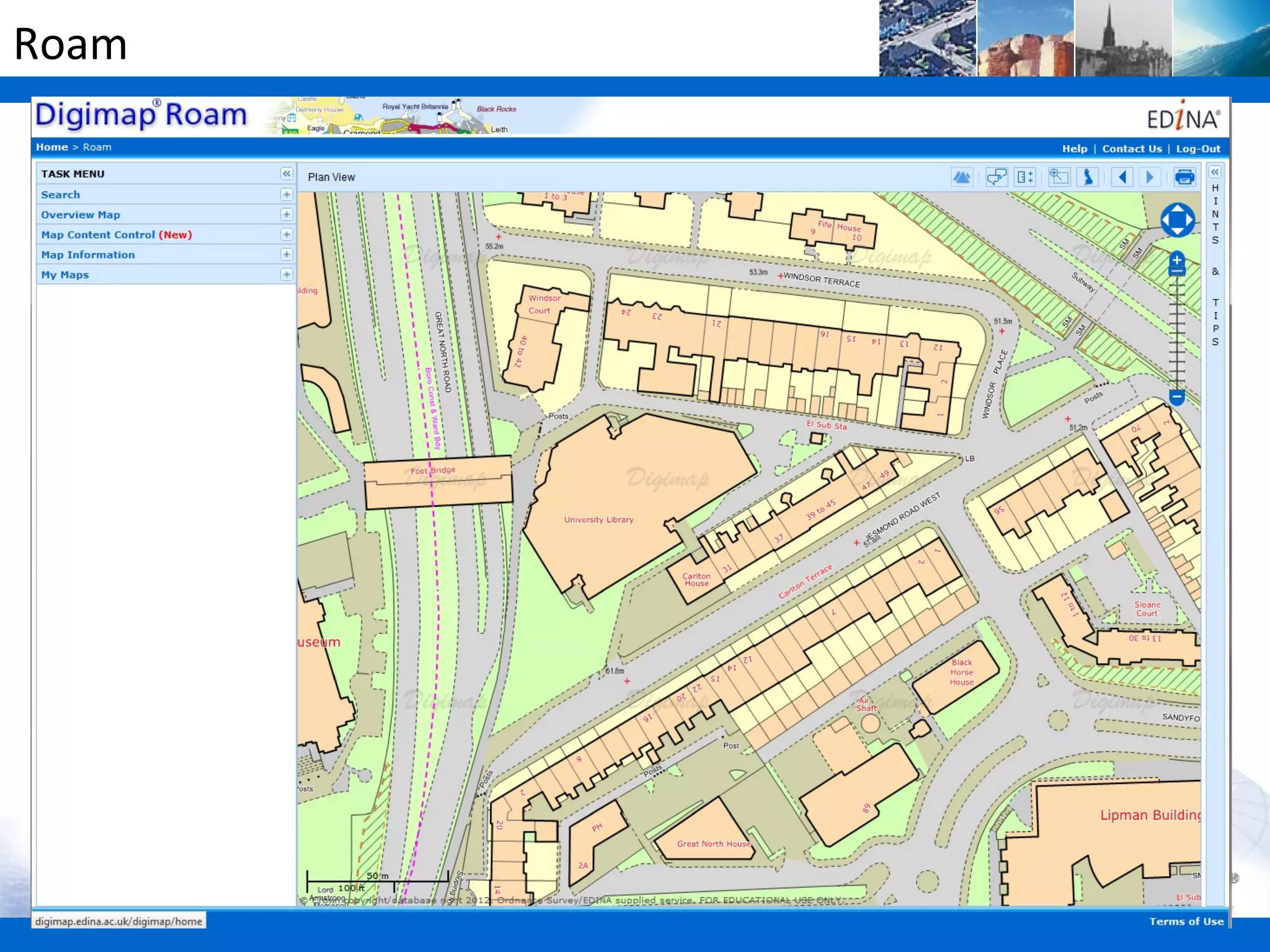Click the Help link in header
The height and width of the screenshot is (952, 1270).
point(1074,149)
